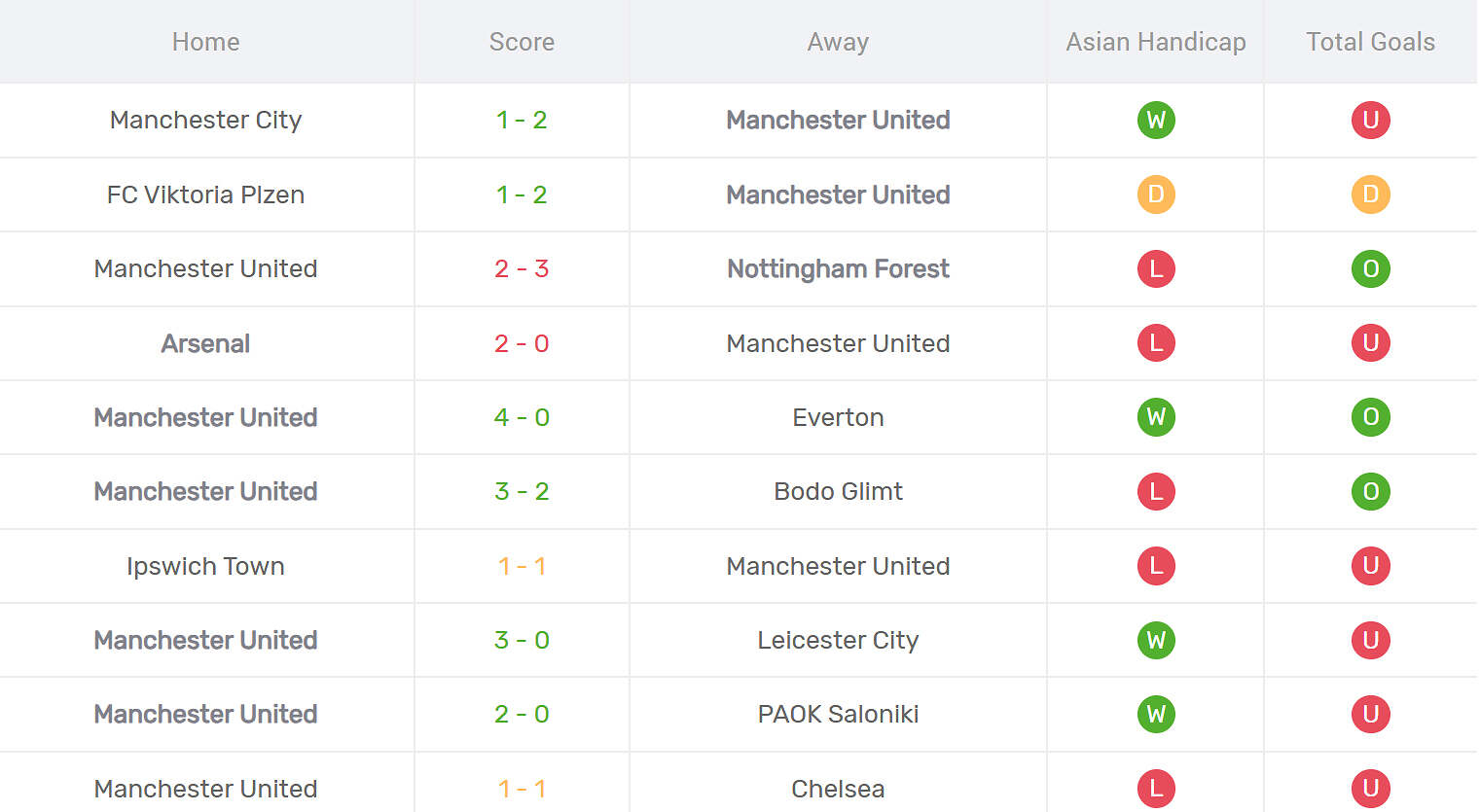Click the red L badge in Nottingham Forest row
This screenshot has height=812, width=1480.
(1156, 268)
